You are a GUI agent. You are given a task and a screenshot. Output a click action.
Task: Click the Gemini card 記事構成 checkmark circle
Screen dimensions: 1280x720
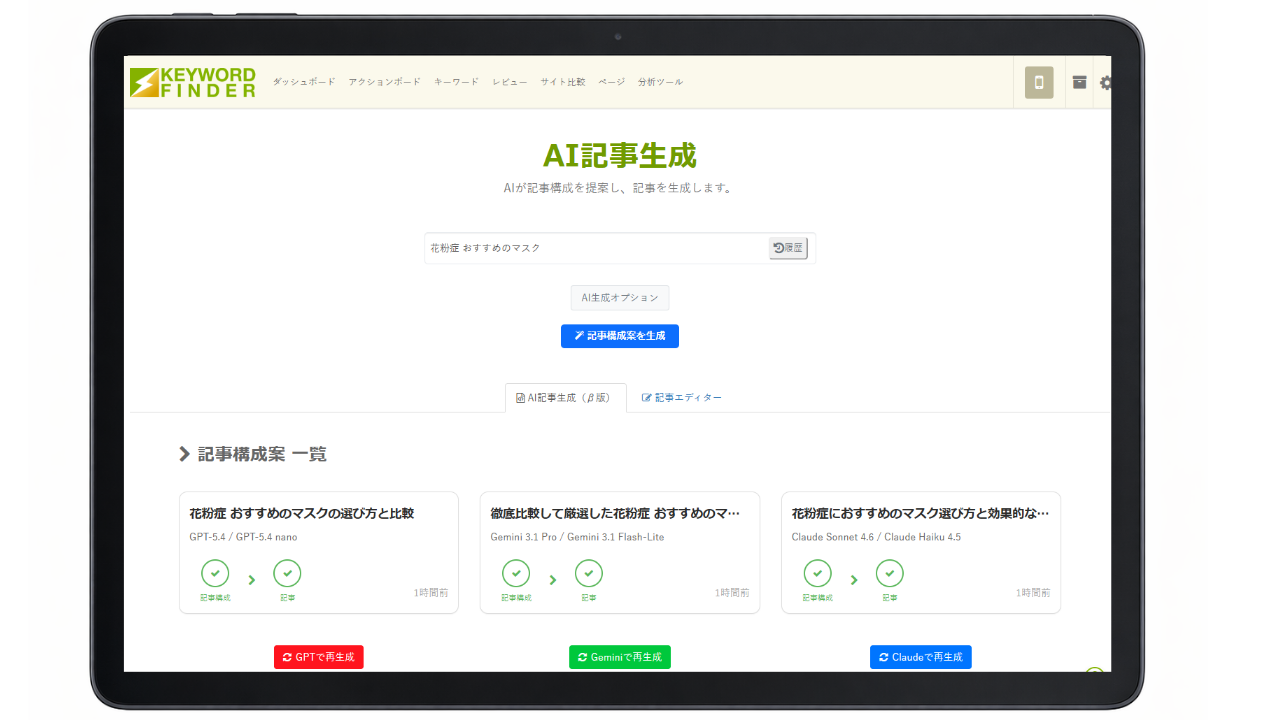pos(516,573)
